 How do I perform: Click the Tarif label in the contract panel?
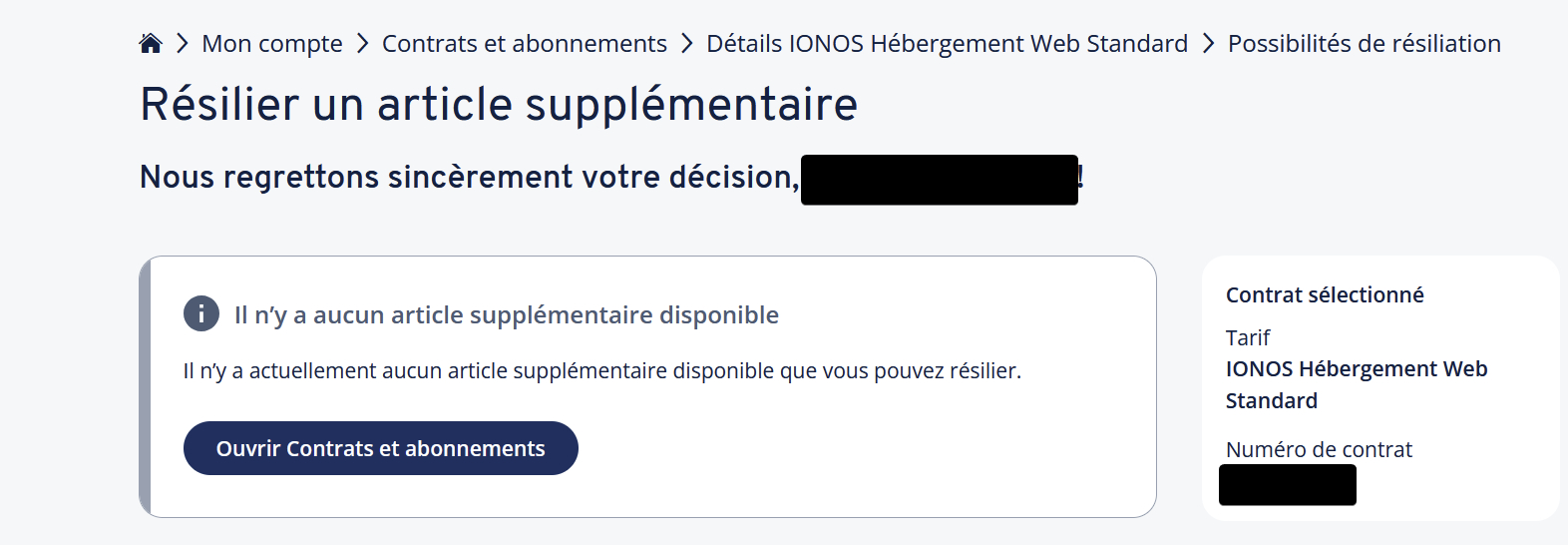coord(1247,337)
